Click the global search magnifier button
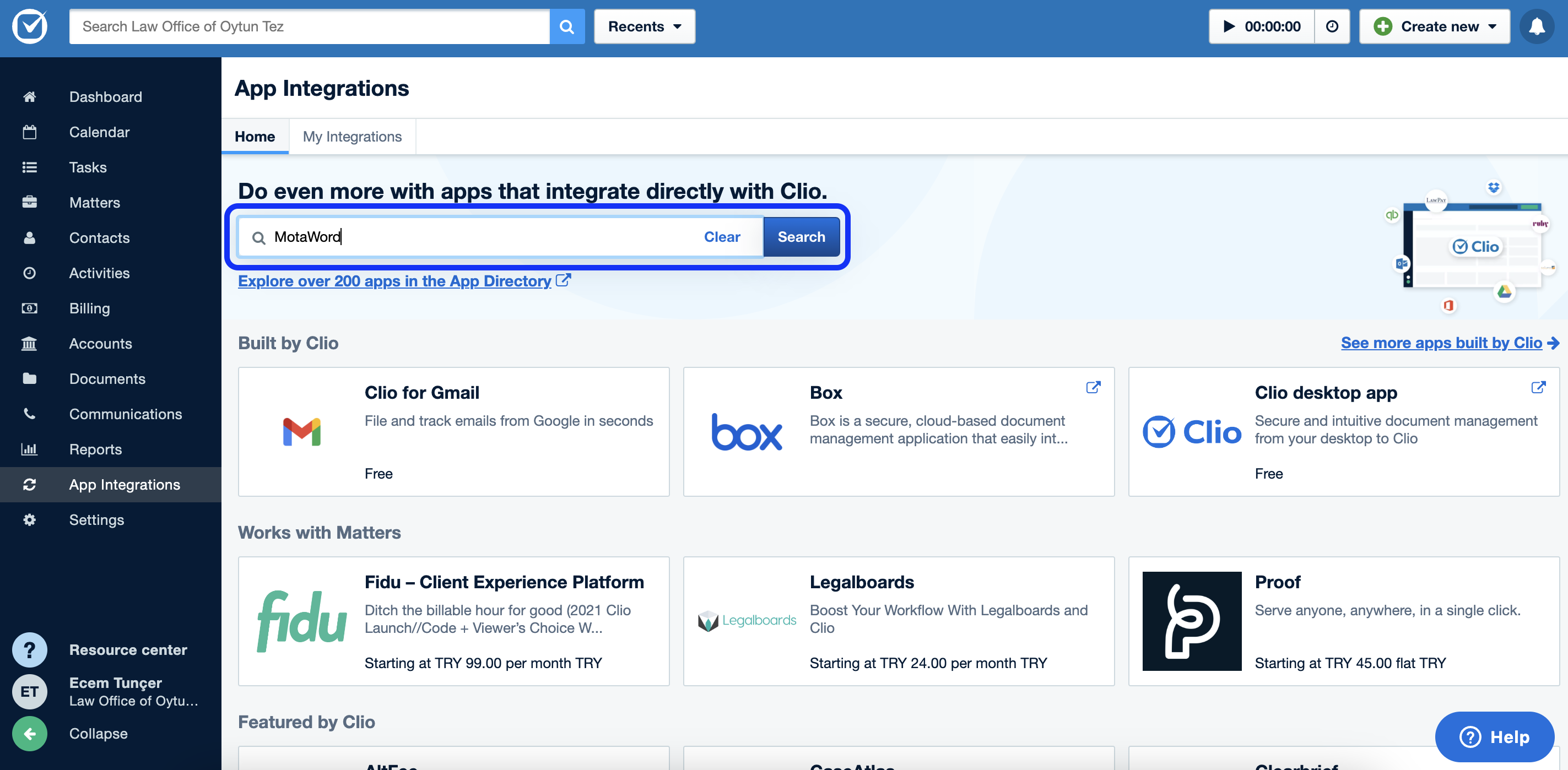 (x=567, y=26)
